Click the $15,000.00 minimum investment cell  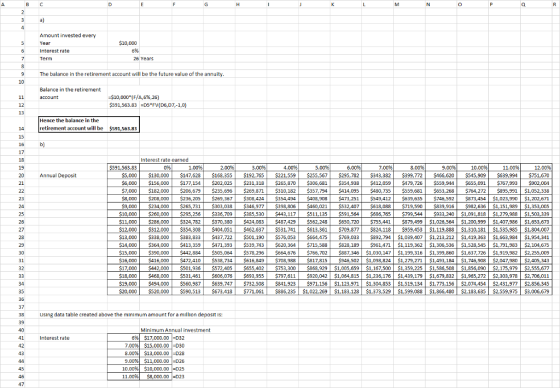(155, 345)
